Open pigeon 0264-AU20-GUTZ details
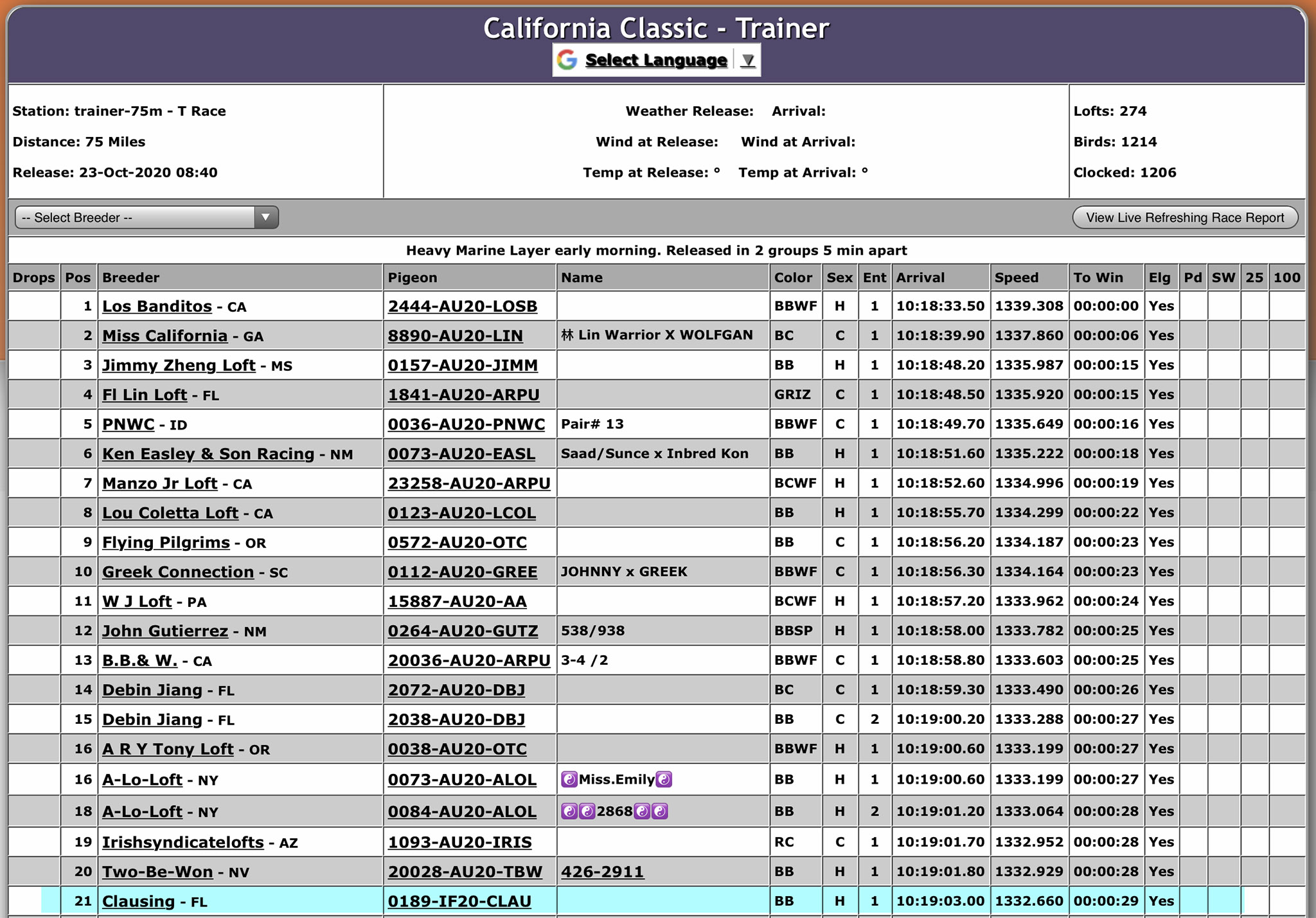Screen dimensions: 1316x918 [x=463, y=631]
